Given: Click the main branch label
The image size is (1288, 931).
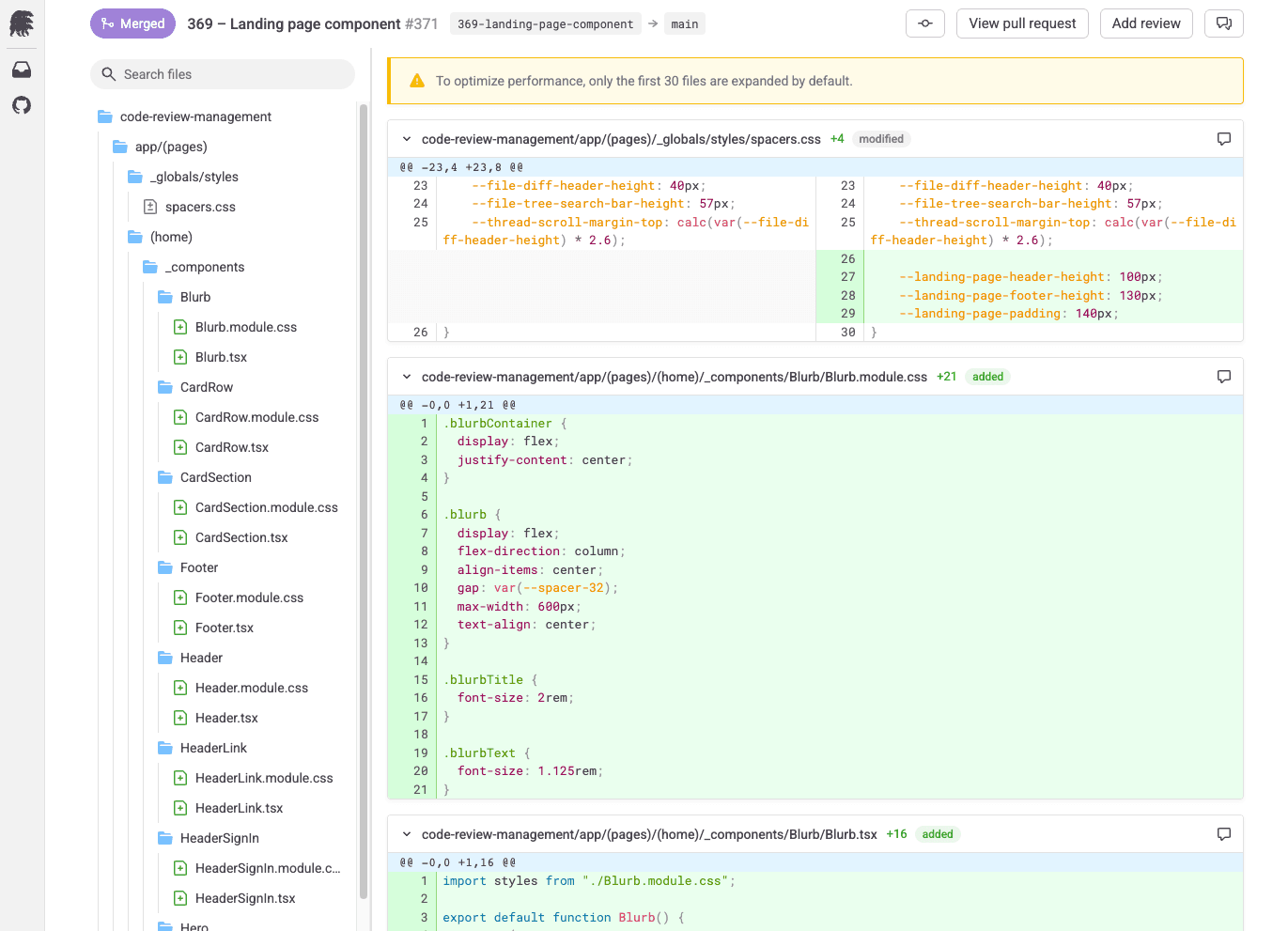Looking at the screenshot, I should pos(684,24).
